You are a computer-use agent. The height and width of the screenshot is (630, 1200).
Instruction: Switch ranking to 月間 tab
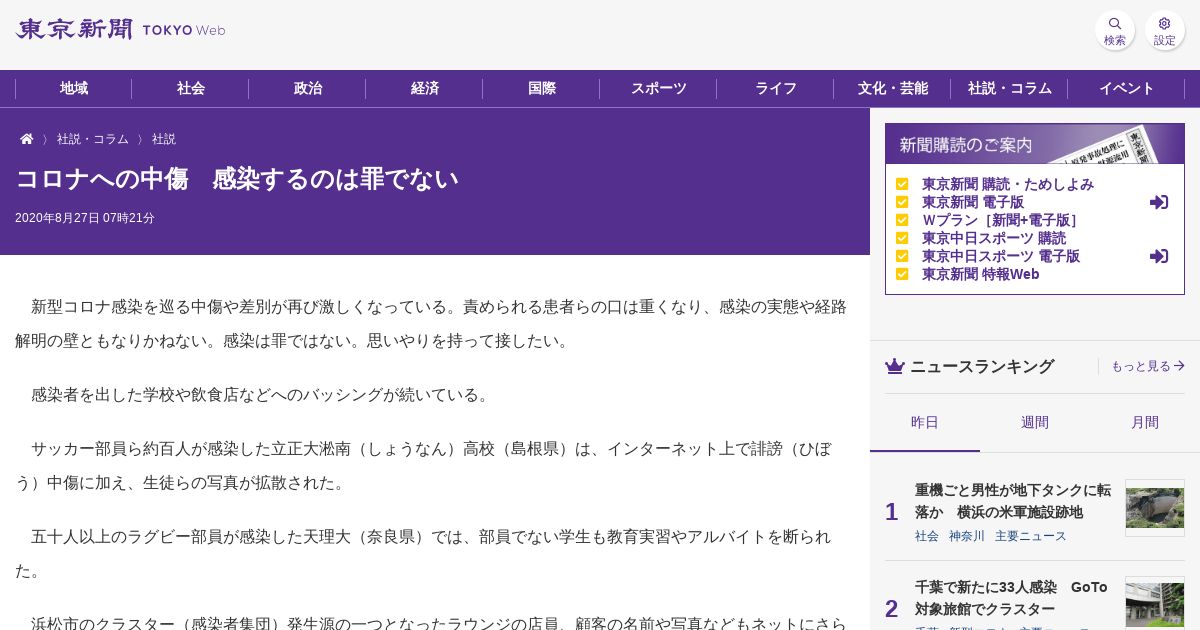click(1145, 422)
